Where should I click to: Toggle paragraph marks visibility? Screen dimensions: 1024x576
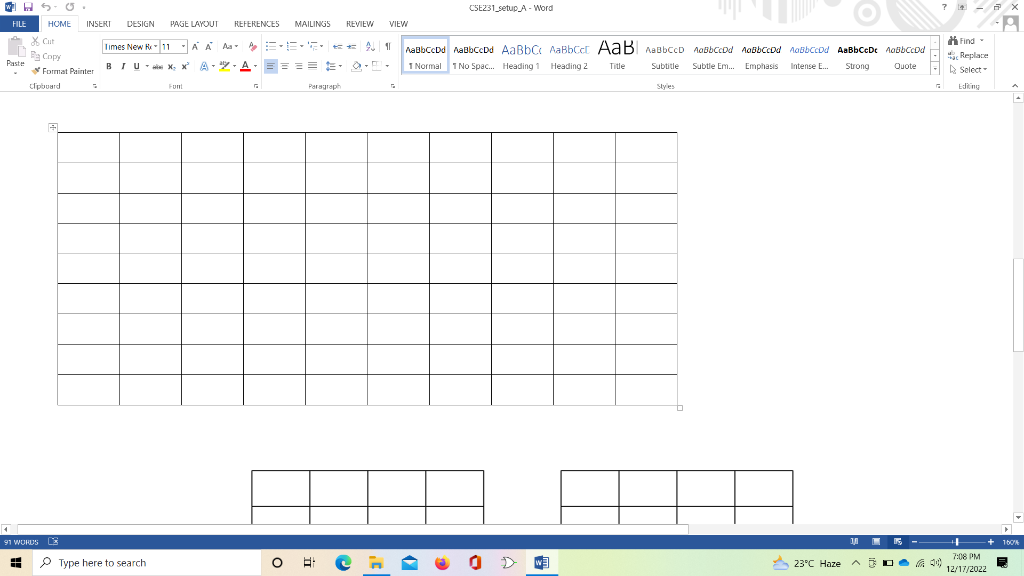[x=388, y=46]
